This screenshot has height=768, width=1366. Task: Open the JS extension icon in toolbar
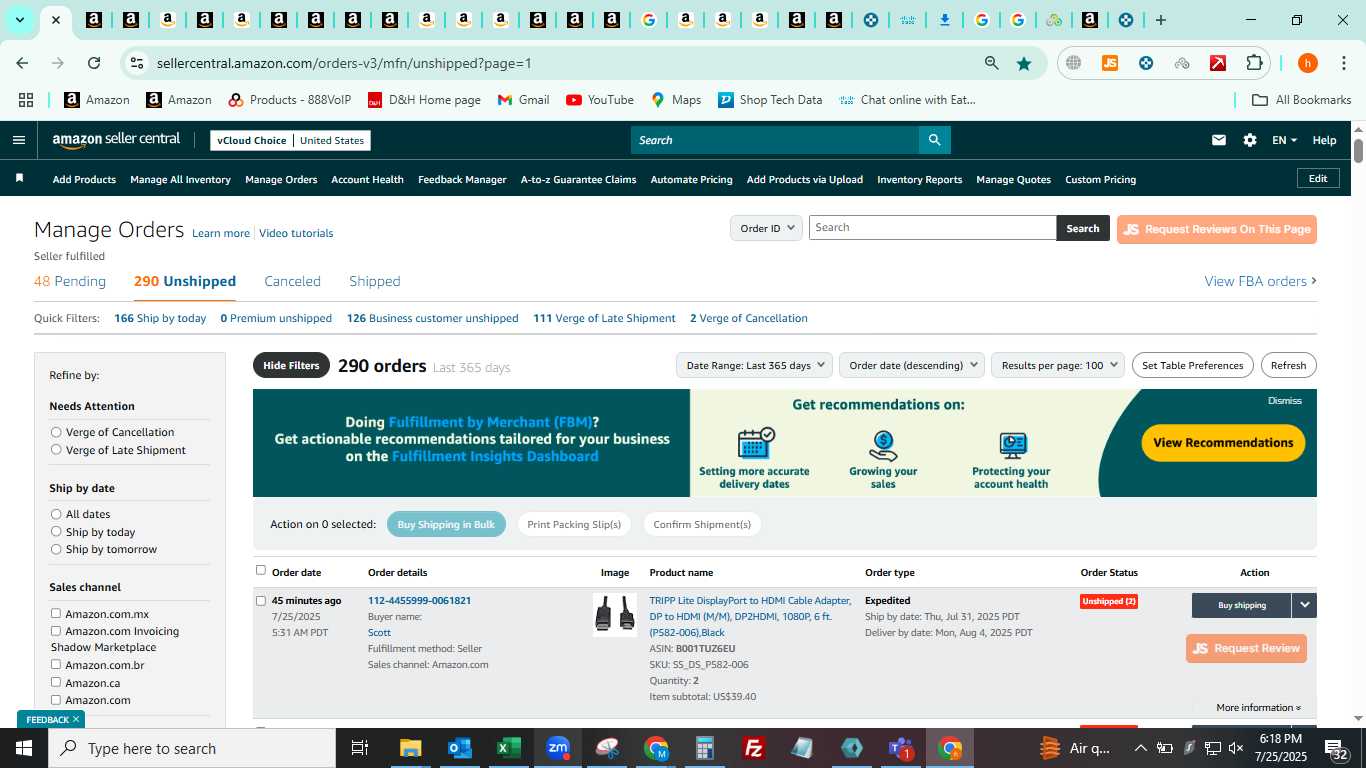[1110, 63]
